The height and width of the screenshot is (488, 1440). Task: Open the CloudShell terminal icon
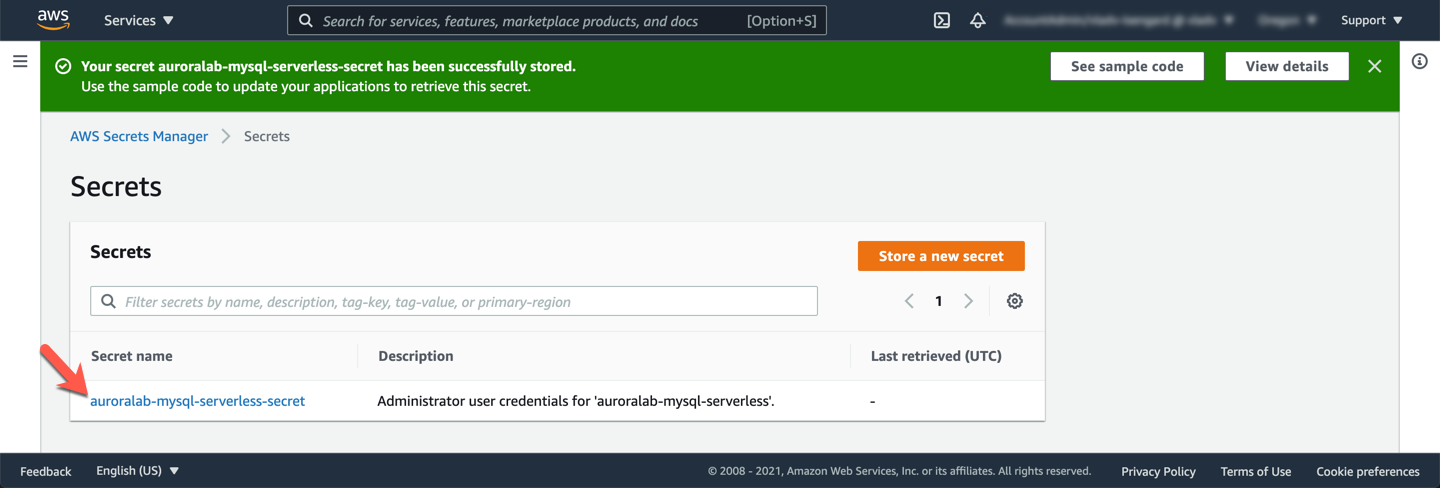tap(941, 20)
